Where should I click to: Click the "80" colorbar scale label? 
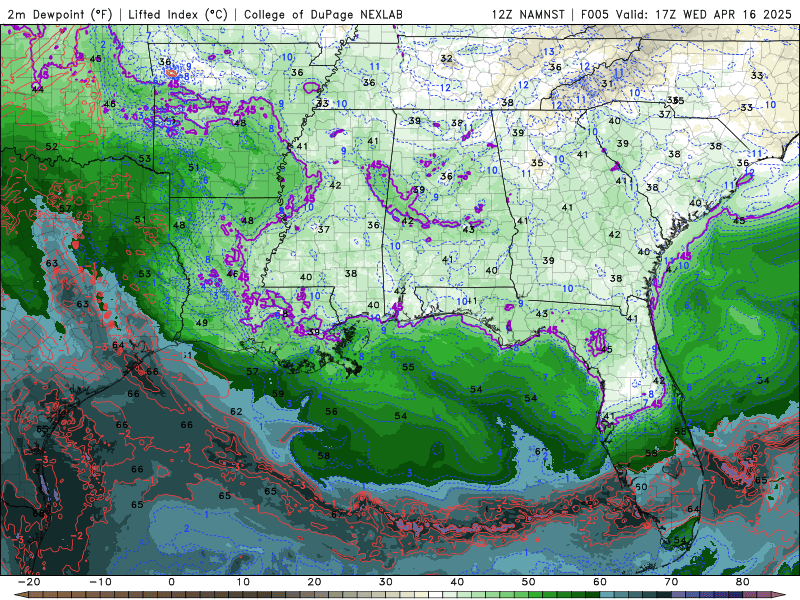(743, 582)
